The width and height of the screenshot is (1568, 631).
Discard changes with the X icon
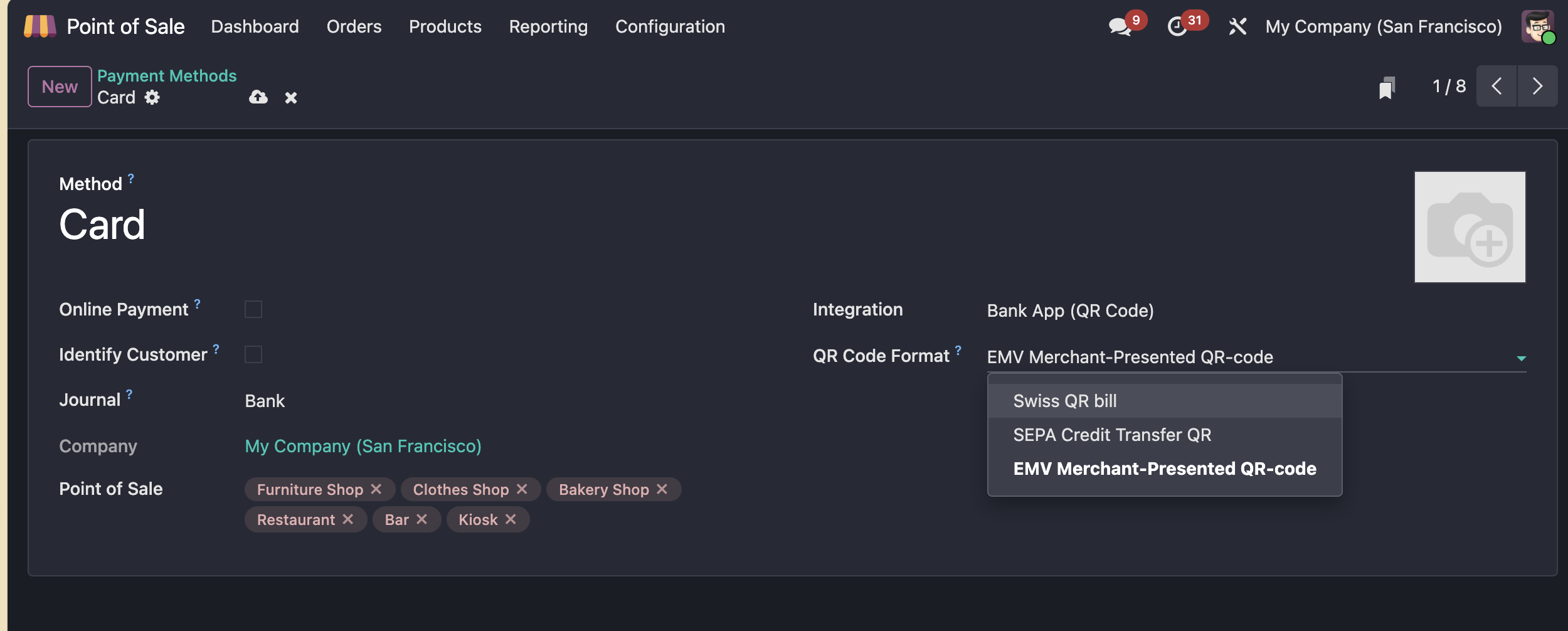(x=290, y=98)
